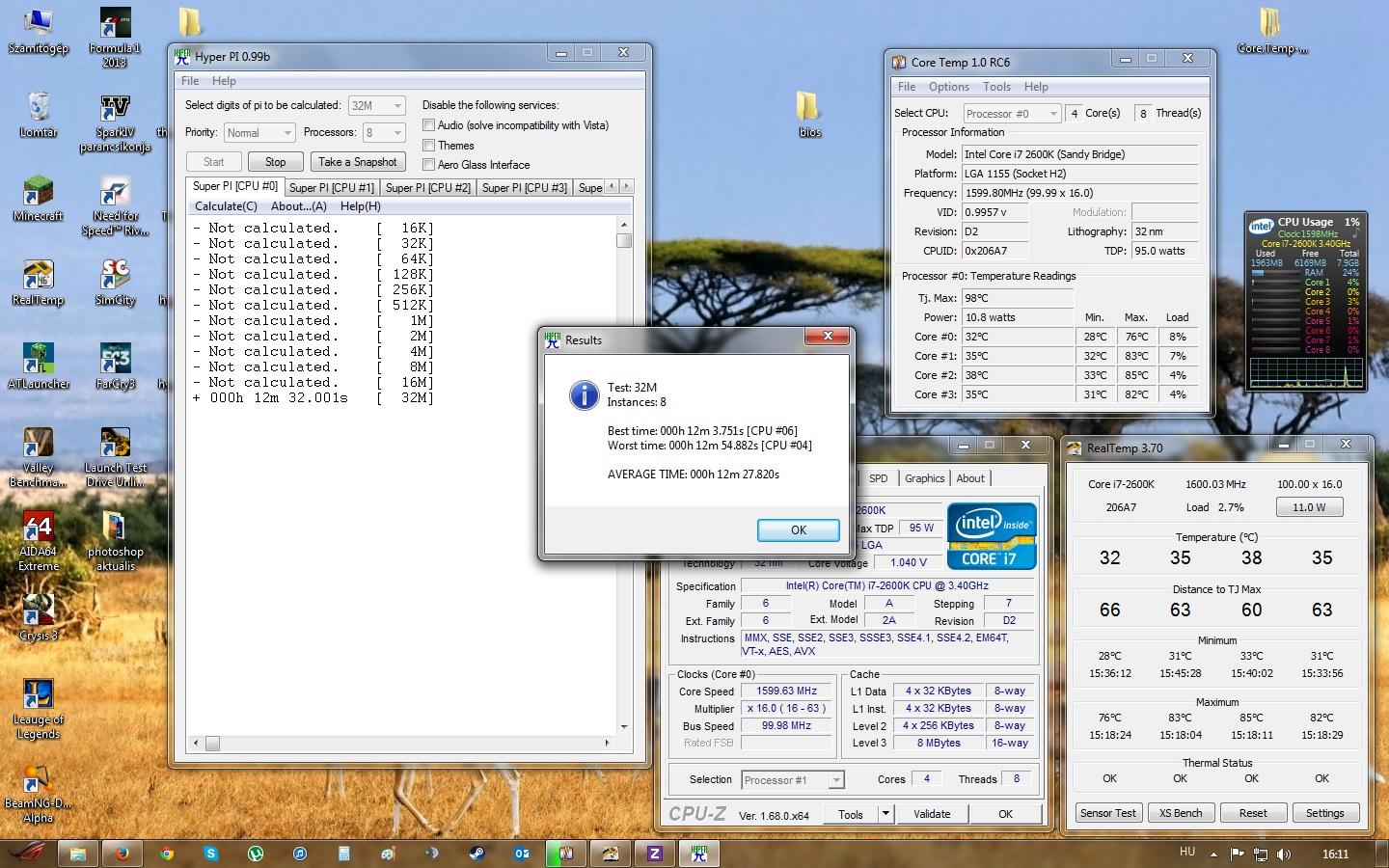Viewport: 1389px width, 868px height.
Task: Switch to Super PI [CPU #3] tab
Action: coord(525,188)
